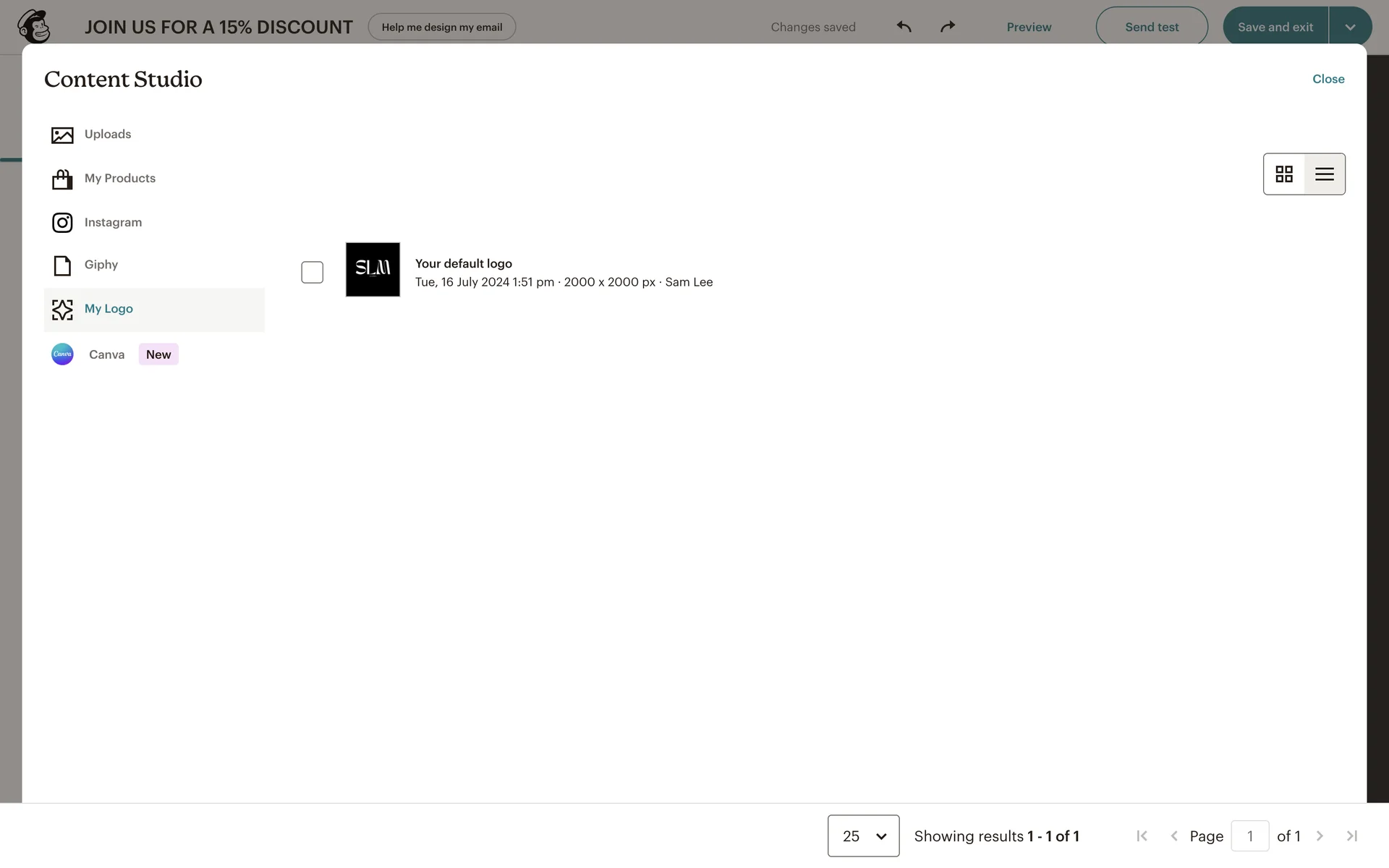This screenshot has width=1389, height=868.
Task: Click the redo arrow icon
Action: pos(948,27)
